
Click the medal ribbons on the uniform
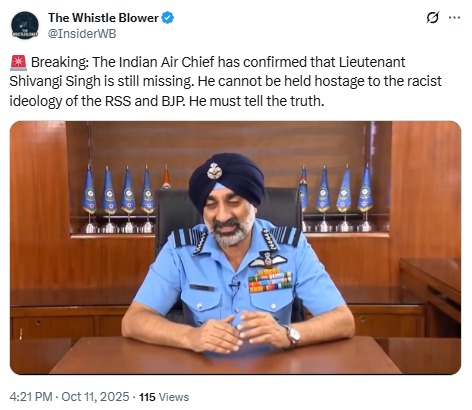coord(270,281)
